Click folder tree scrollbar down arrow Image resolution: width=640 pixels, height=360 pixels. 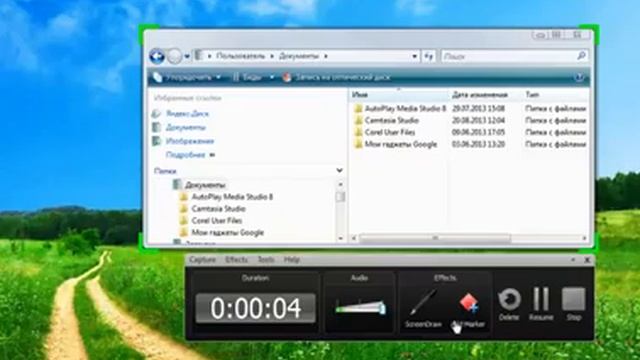point(341,238)
